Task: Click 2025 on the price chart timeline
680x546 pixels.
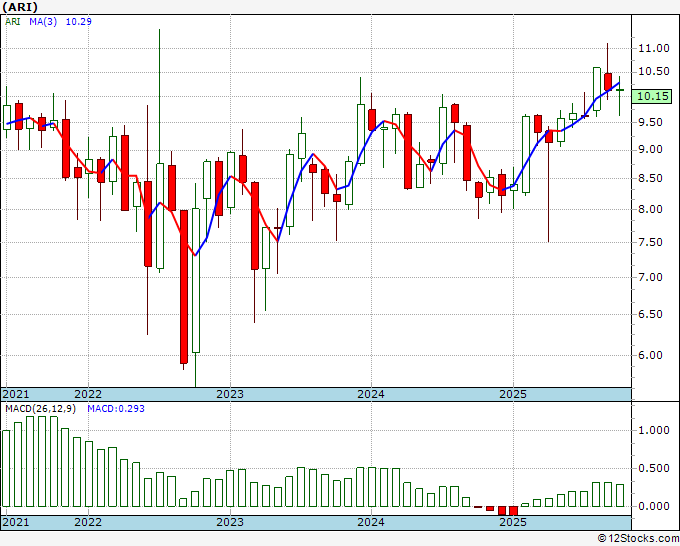Action: (x=513, y=394)
